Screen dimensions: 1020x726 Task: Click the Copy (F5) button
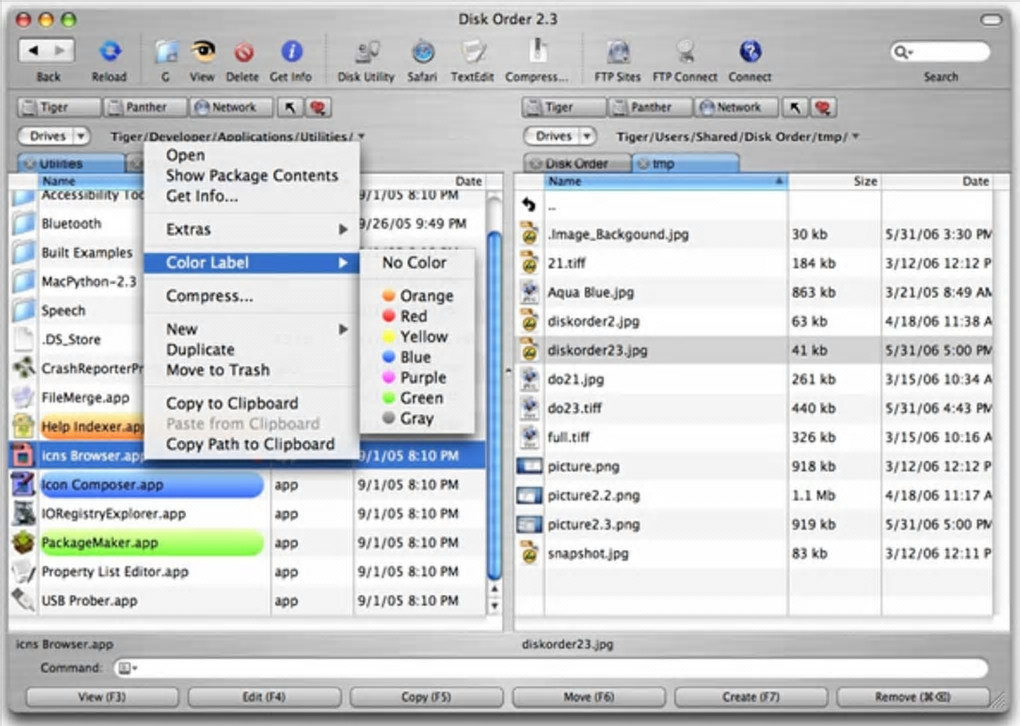[x=426, y=697]
